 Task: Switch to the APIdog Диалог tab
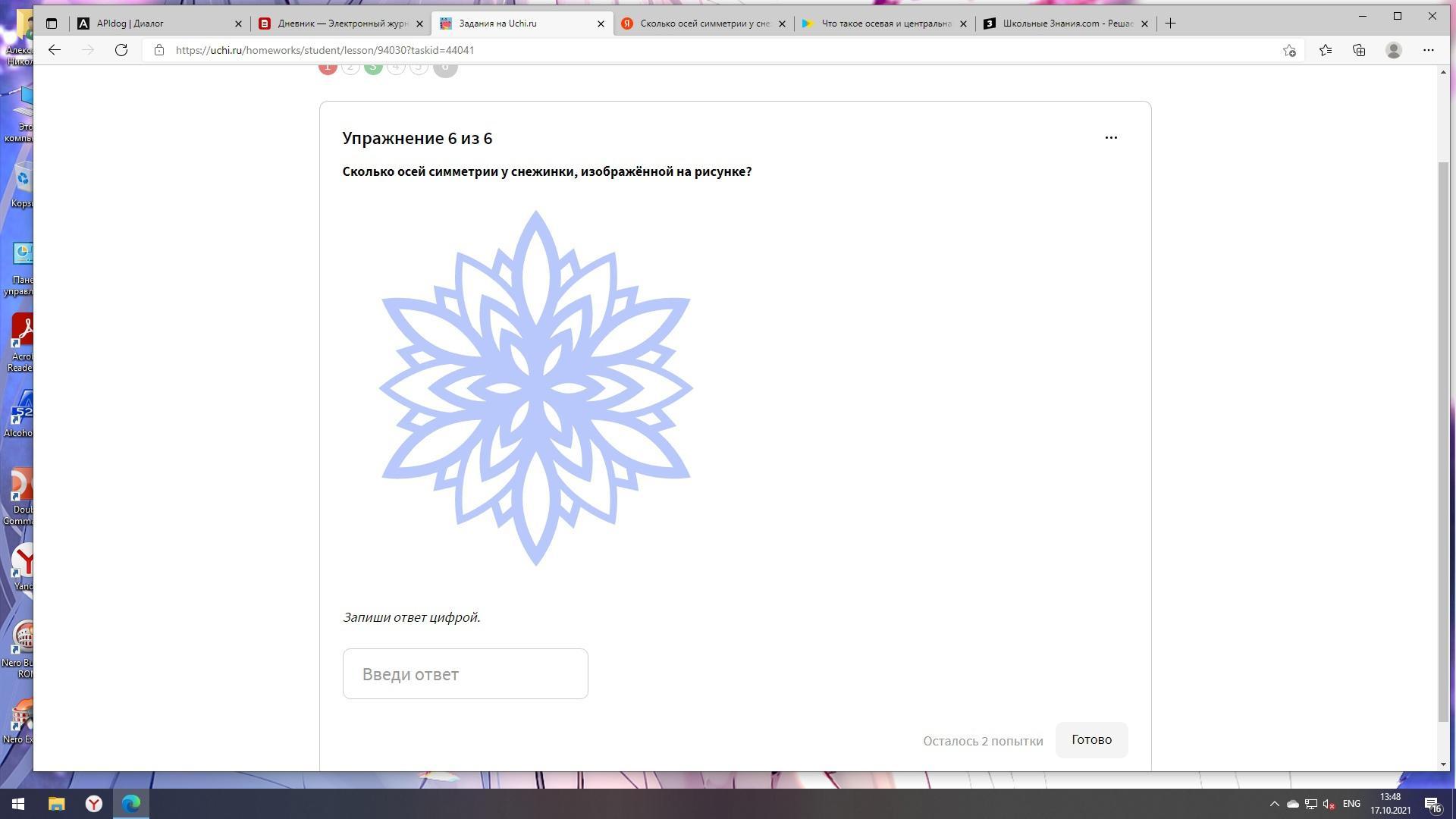click(152, 24)
